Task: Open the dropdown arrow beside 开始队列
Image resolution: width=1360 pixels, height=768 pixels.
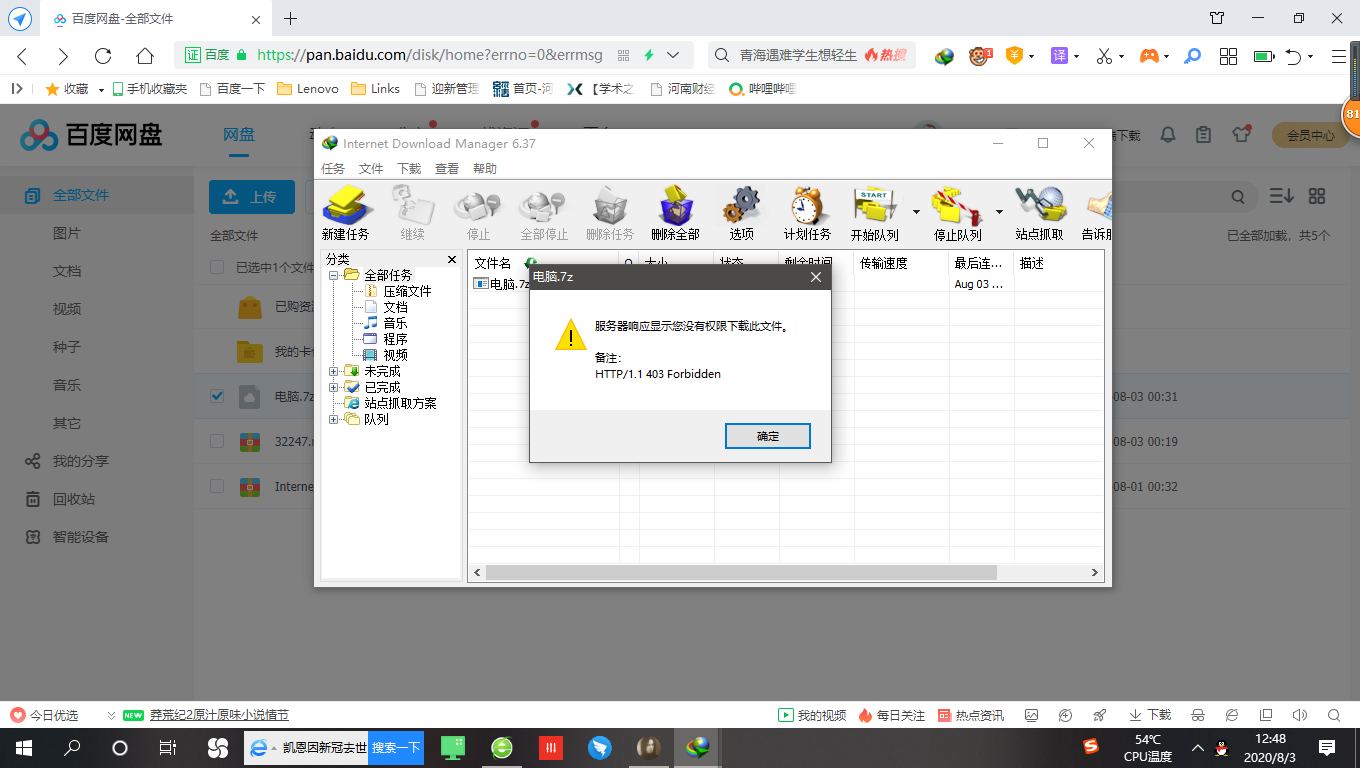Action: pos(916,212)
